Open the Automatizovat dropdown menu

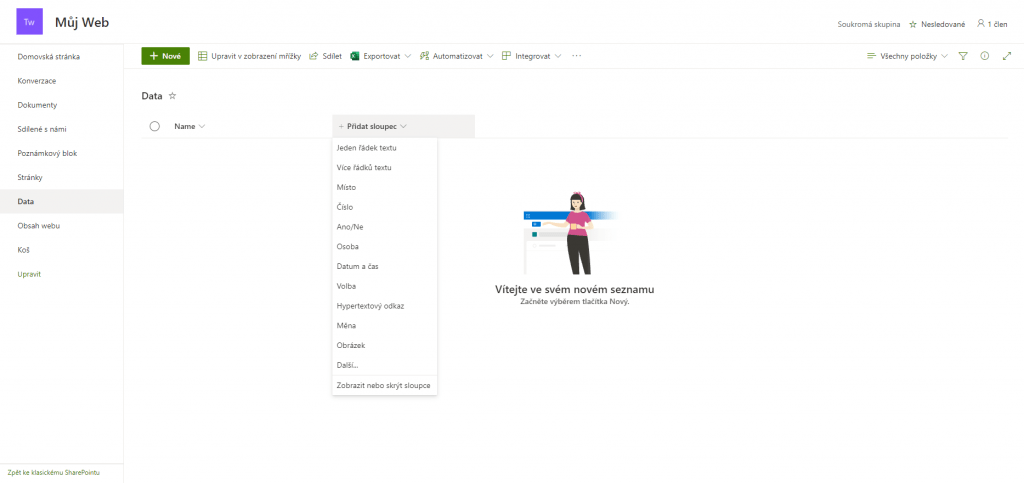click(457, 56)
